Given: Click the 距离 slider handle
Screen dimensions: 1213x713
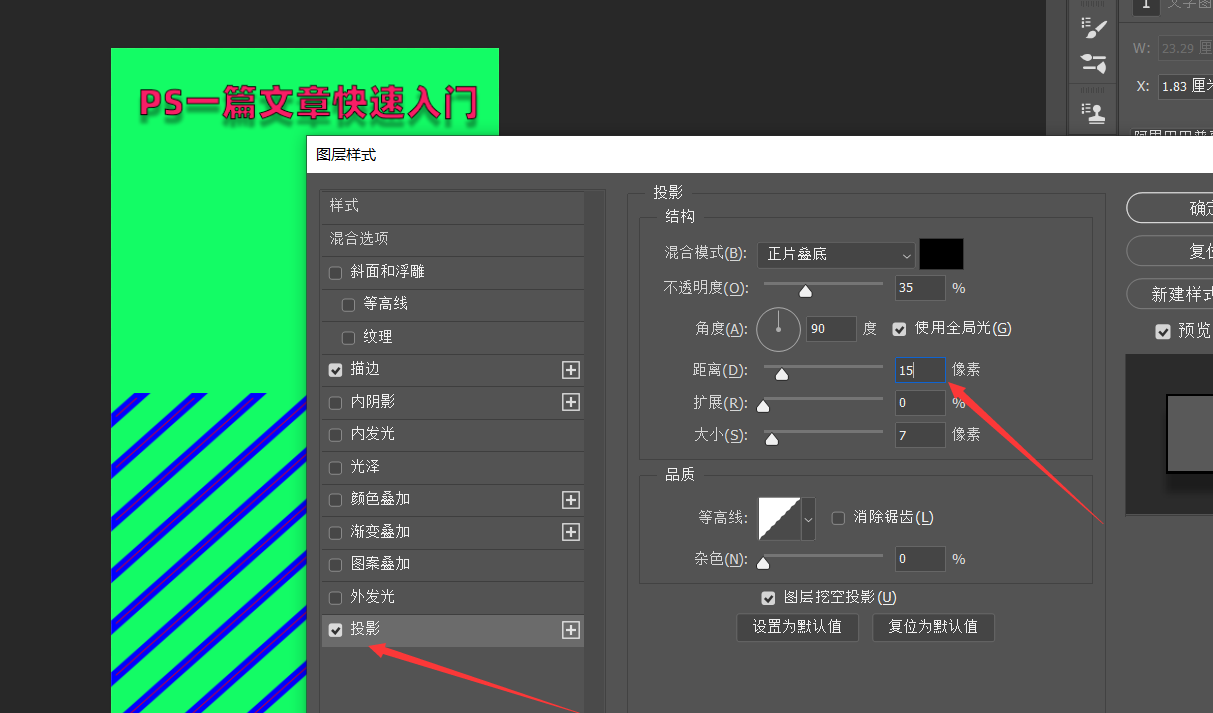Looking at the screenshot, I should (782, 374).
